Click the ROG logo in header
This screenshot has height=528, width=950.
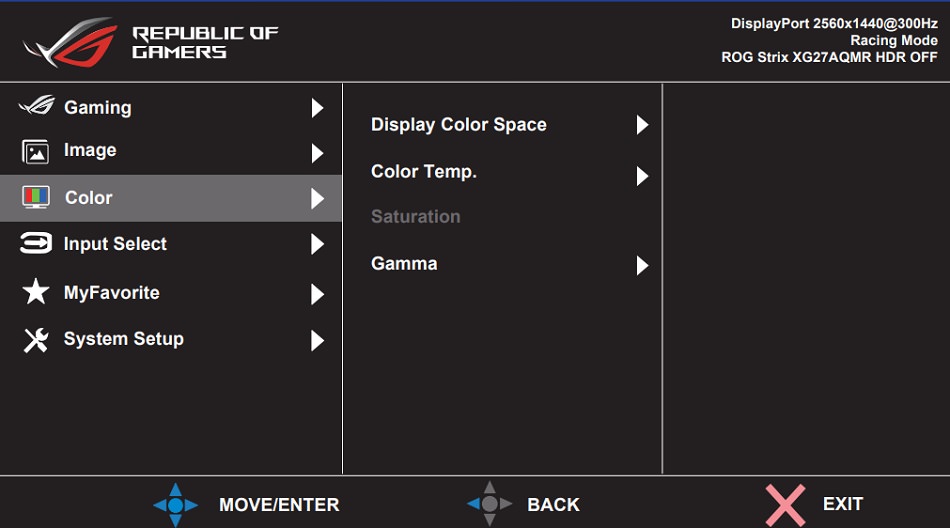[x=69, y=42]
